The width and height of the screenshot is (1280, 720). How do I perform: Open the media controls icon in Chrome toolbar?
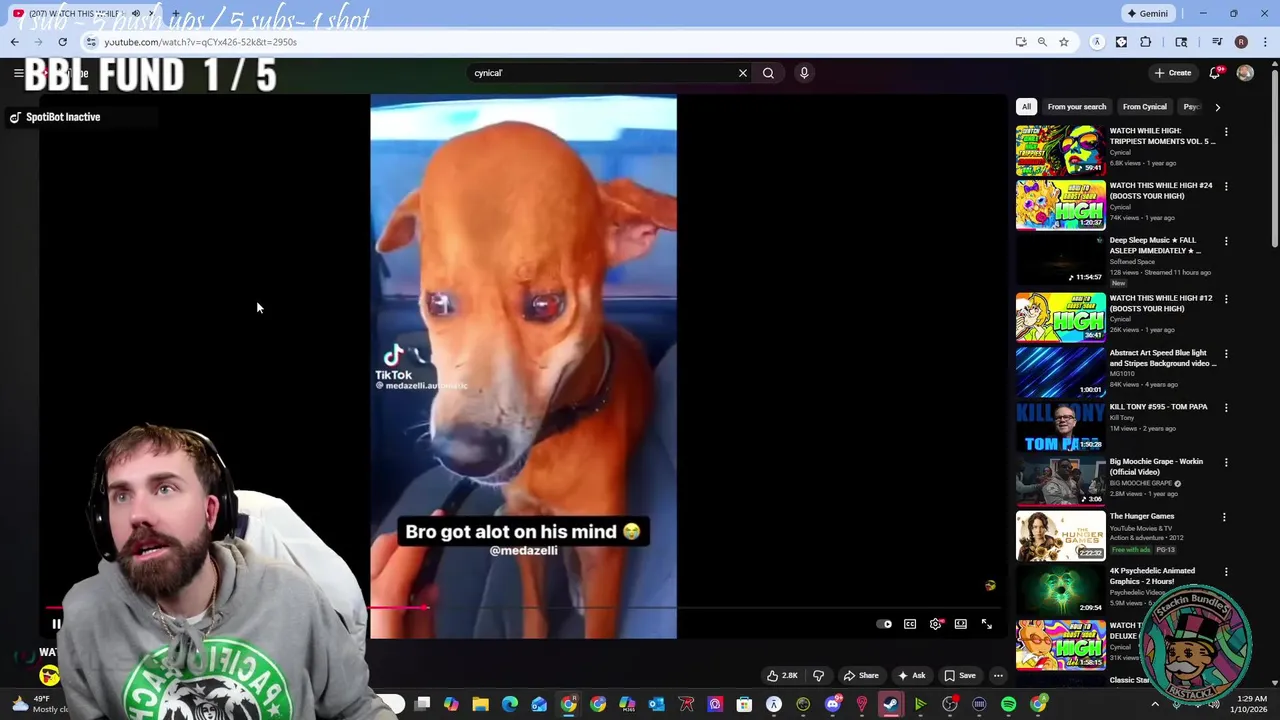click(1217, 42)
